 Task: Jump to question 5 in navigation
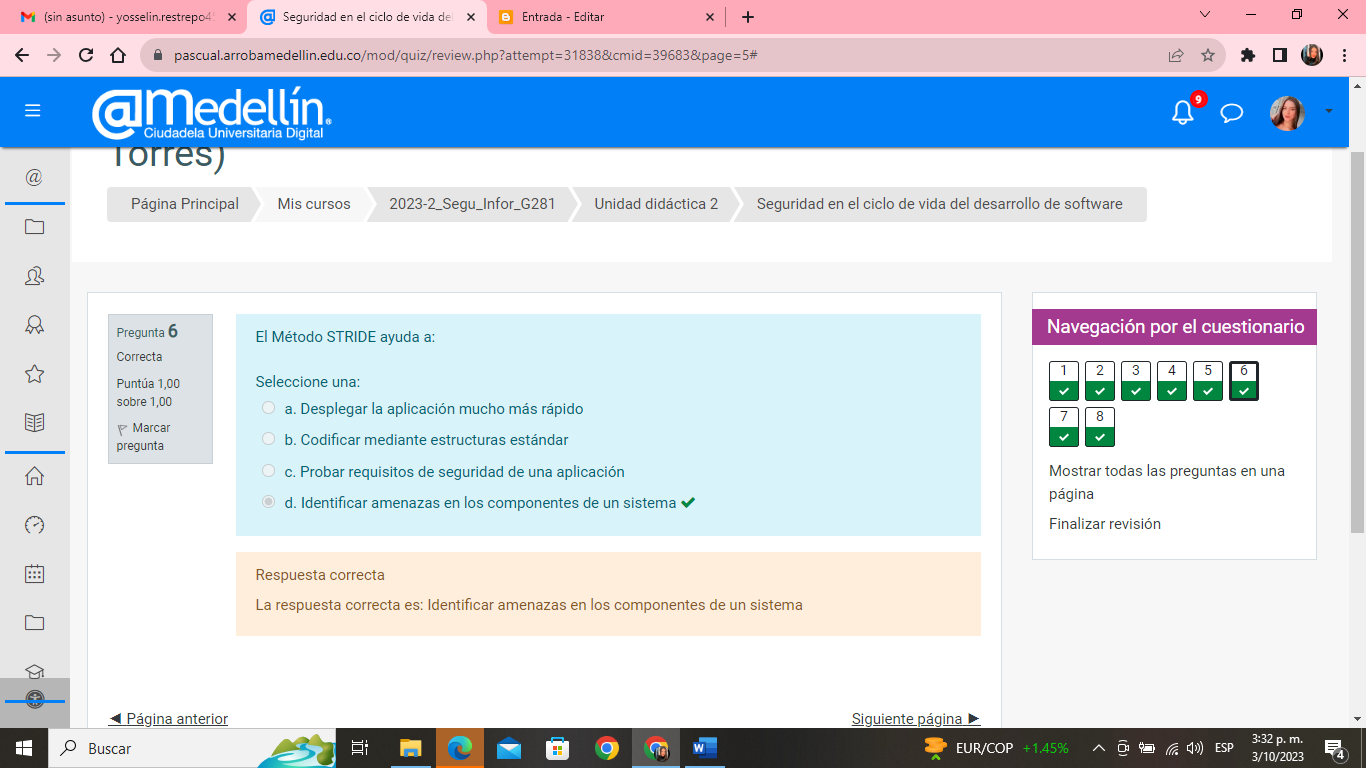click(1208, 381)
